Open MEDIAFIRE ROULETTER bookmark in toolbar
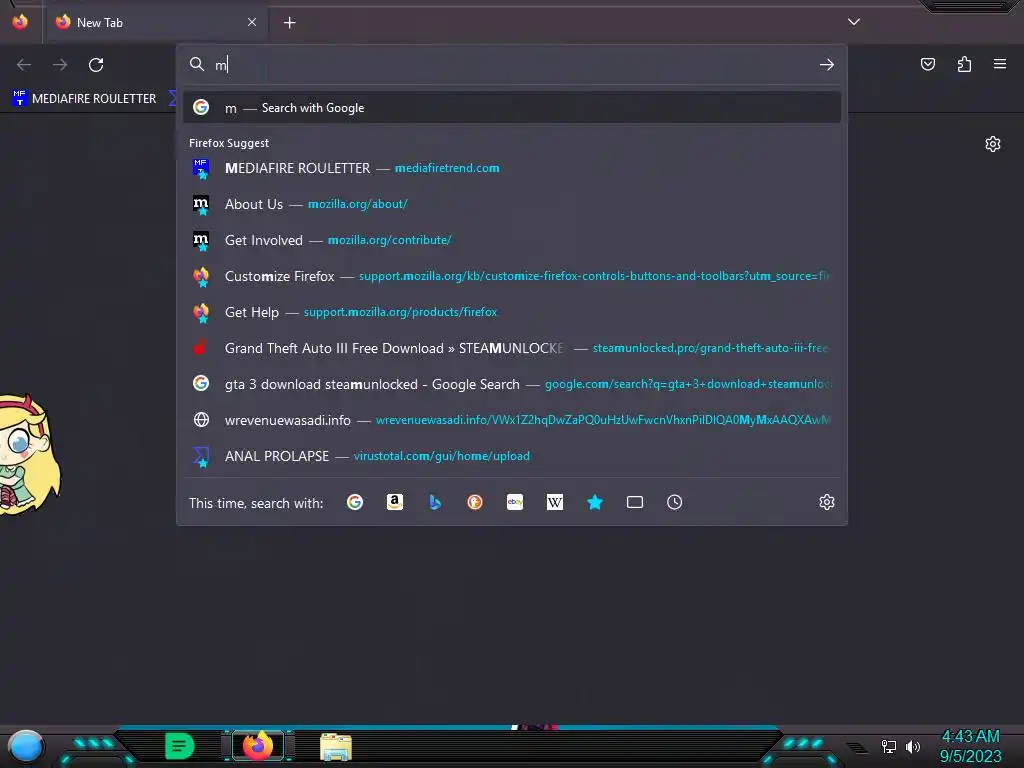This screenshot has height=768, width=1024. click(85, 99)
